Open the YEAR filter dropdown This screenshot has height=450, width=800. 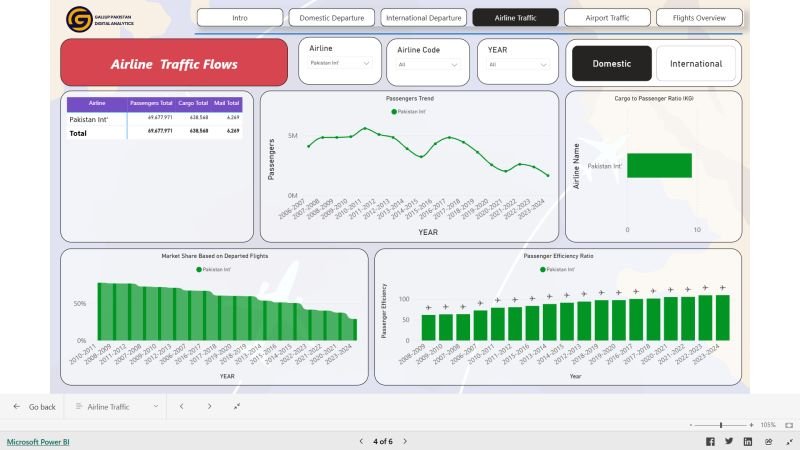click(516, 64)
